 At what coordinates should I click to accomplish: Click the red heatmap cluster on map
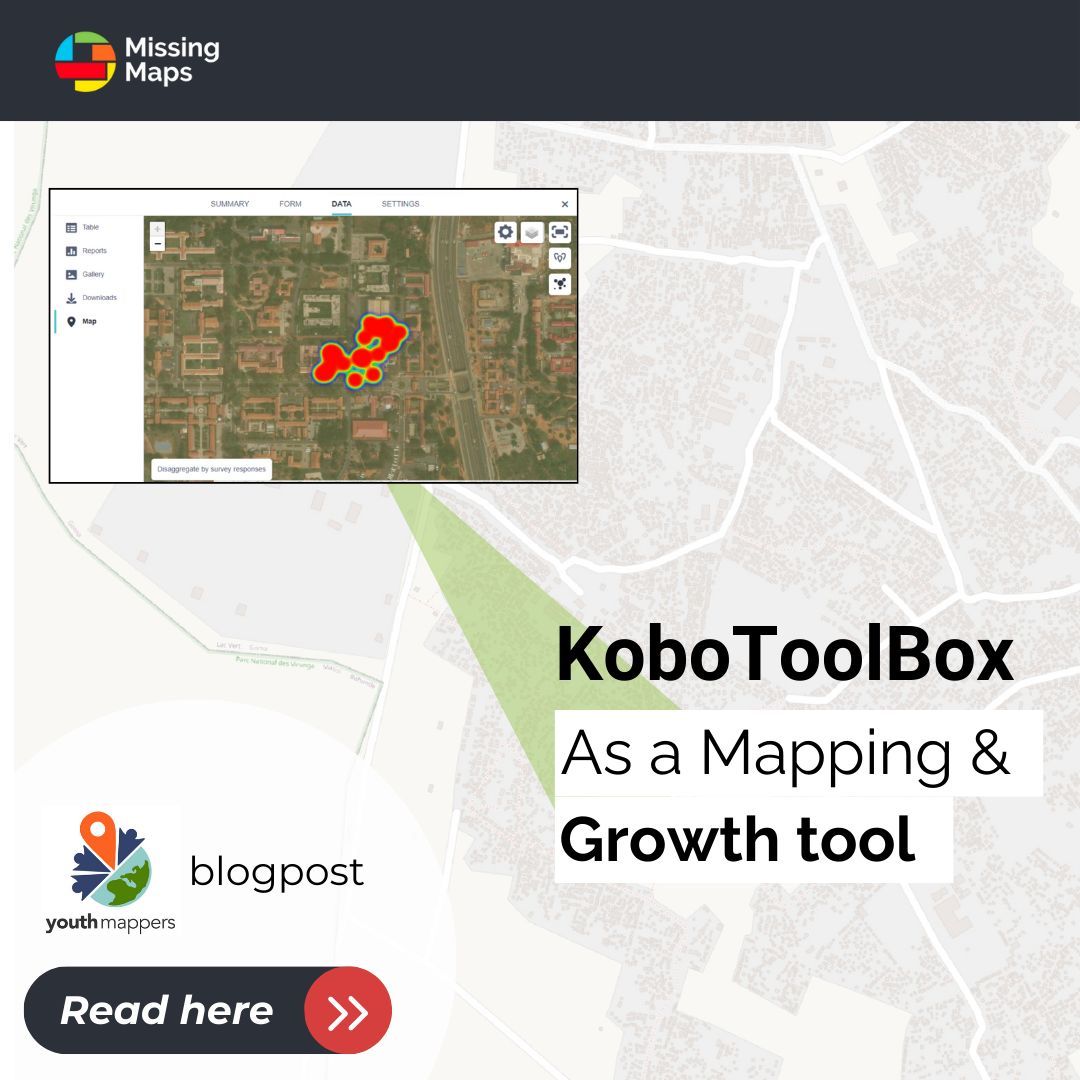(x=361, y=349)
